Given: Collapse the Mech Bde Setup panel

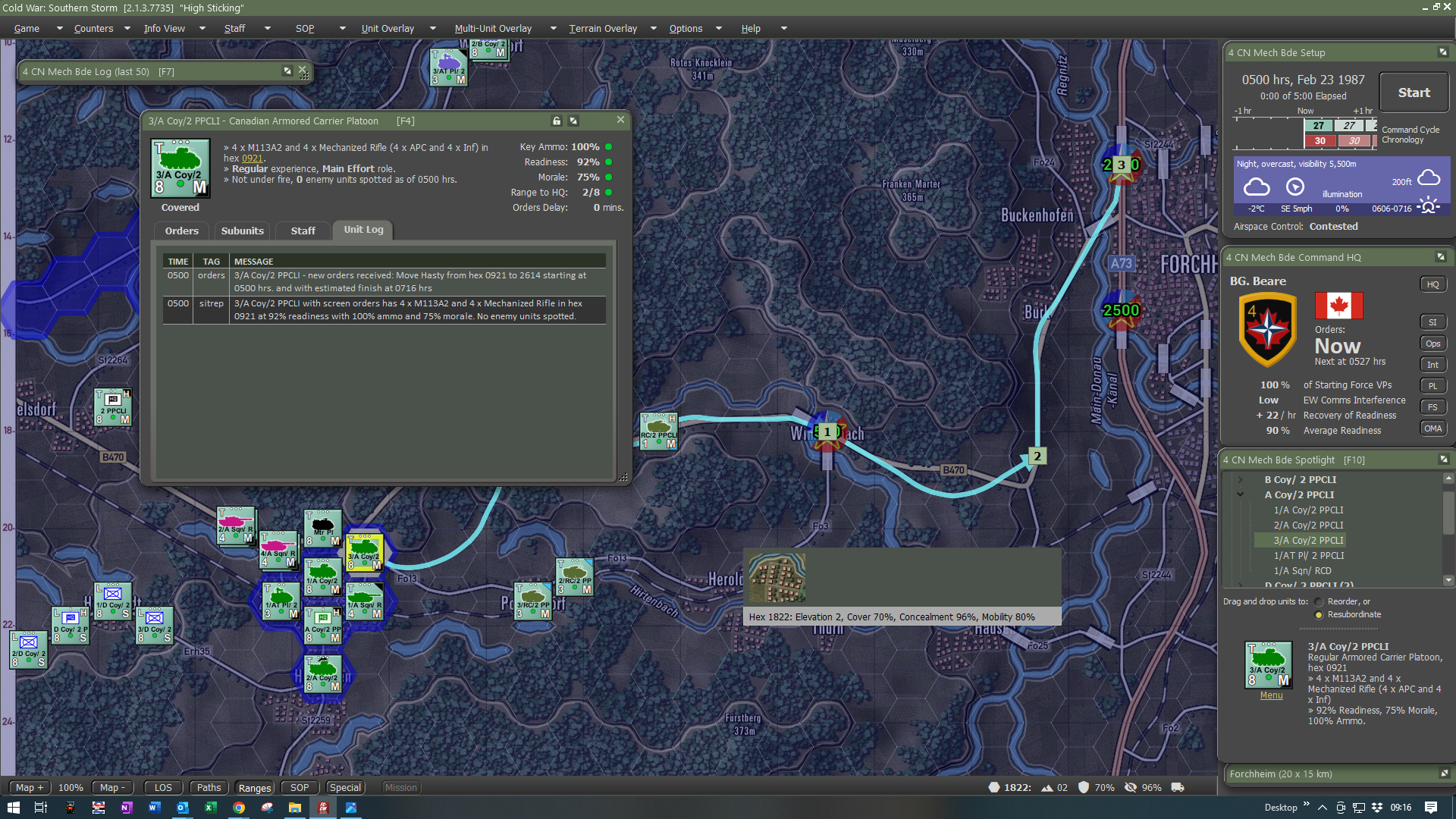Looking at the screenshot, I should [x=1442, y=52].
